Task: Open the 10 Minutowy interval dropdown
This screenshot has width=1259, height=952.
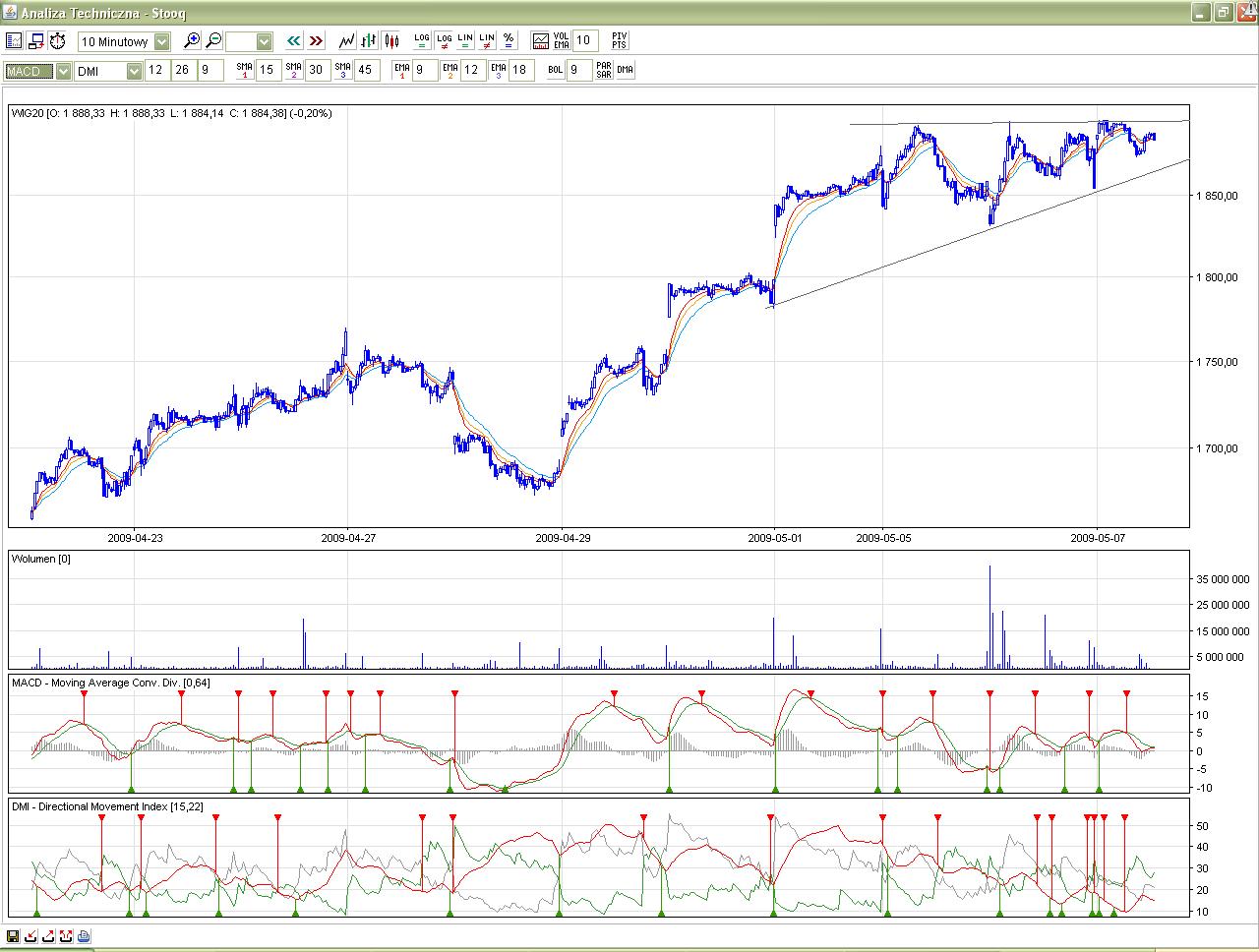Action: pyautogui.click(x=124, y=41)
